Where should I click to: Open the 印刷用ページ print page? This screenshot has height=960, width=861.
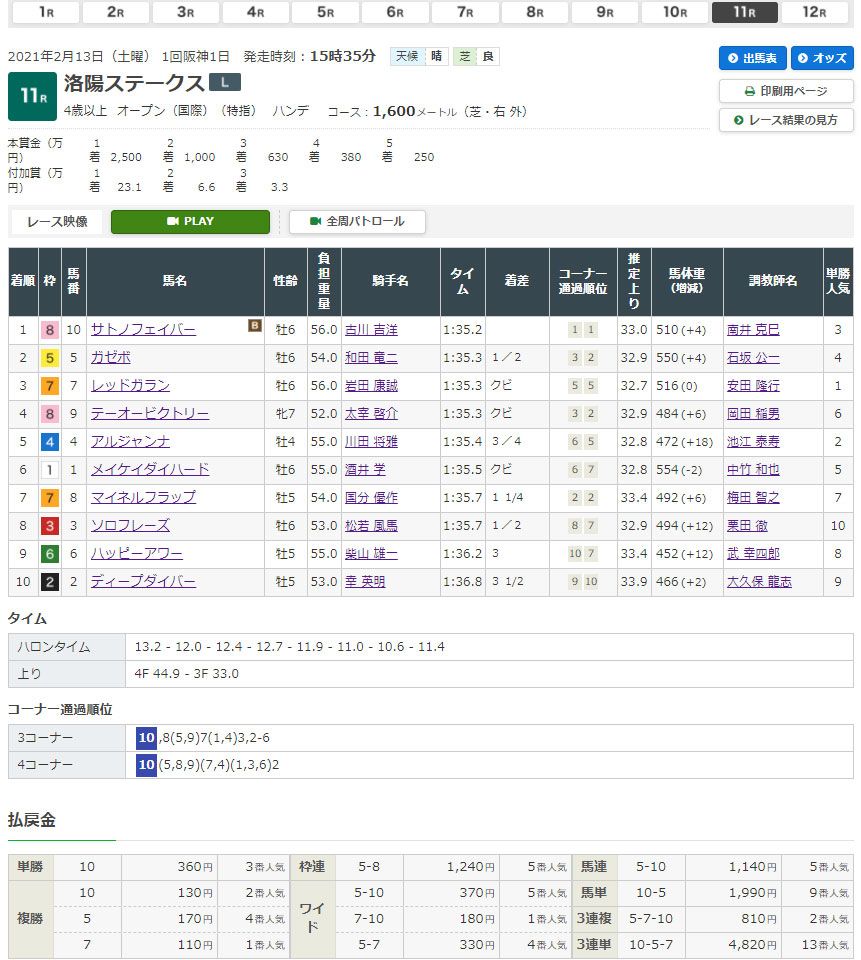786,91
